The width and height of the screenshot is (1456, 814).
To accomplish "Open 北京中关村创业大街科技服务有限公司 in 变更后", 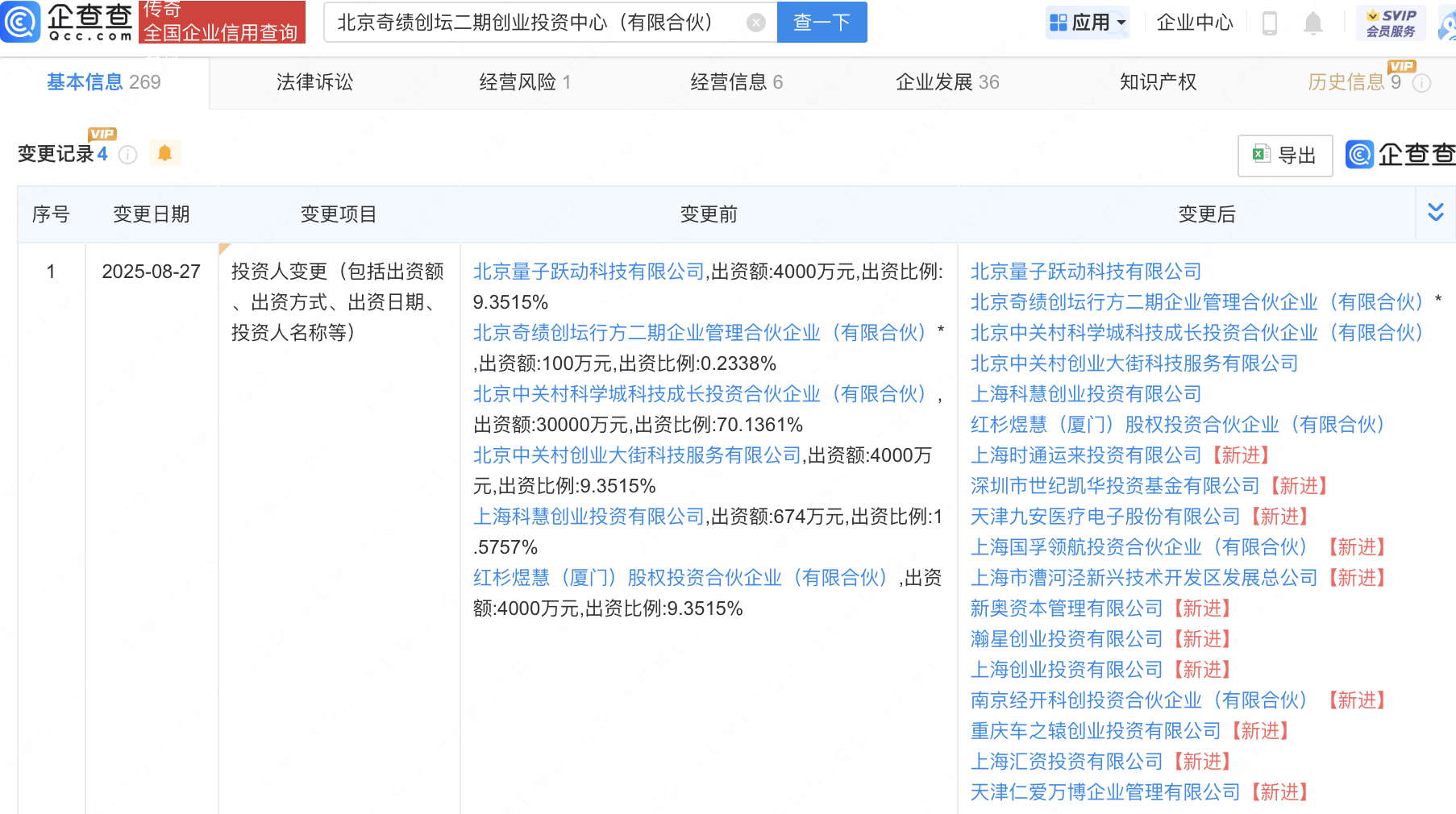I will 1134,363.
